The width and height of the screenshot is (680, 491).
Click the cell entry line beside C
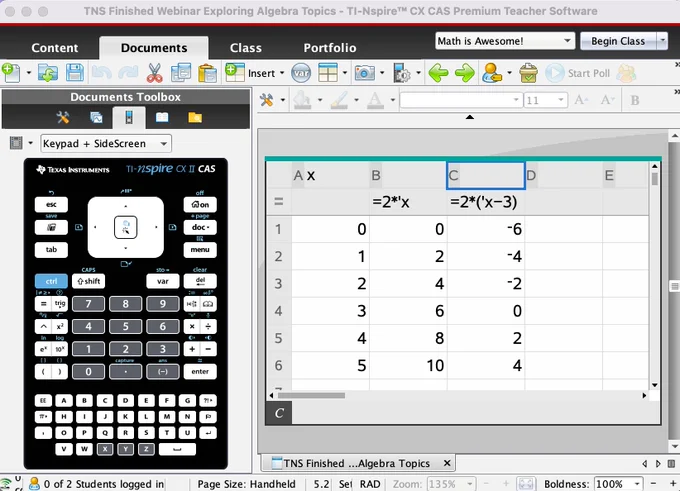point(476,413)
